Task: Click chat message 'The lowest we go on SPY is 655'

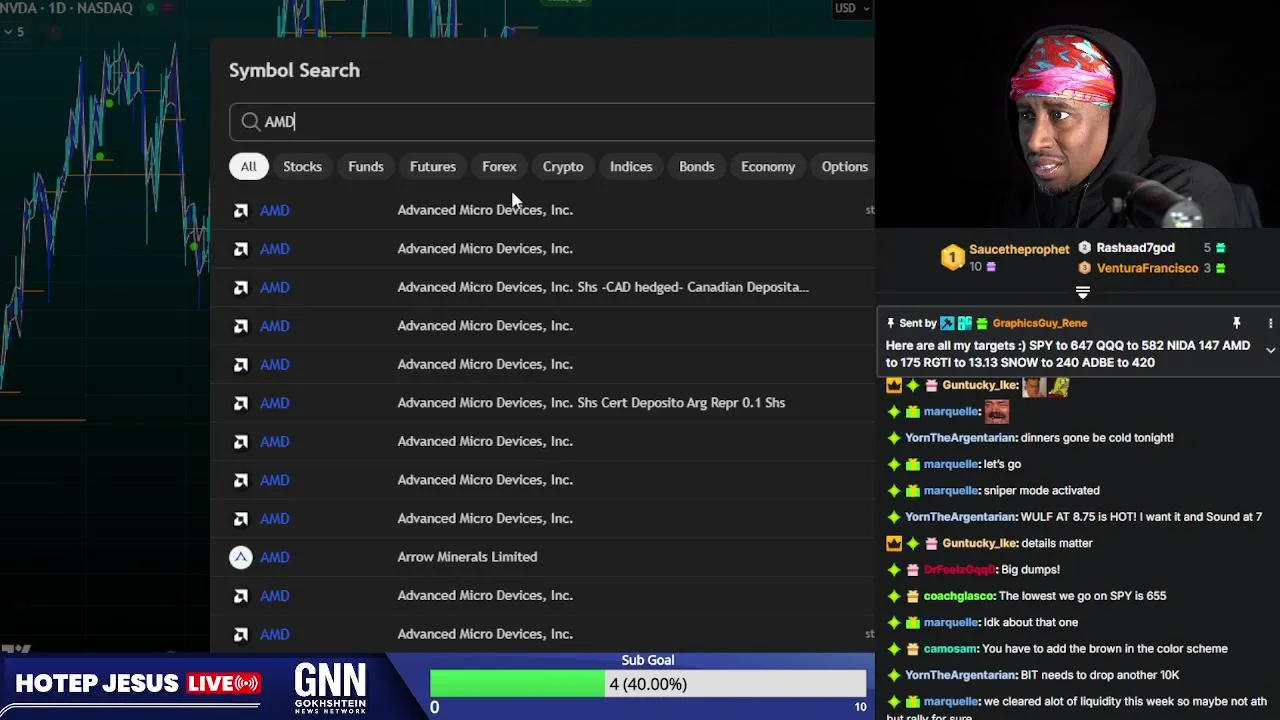Action: click(1082, 596)
